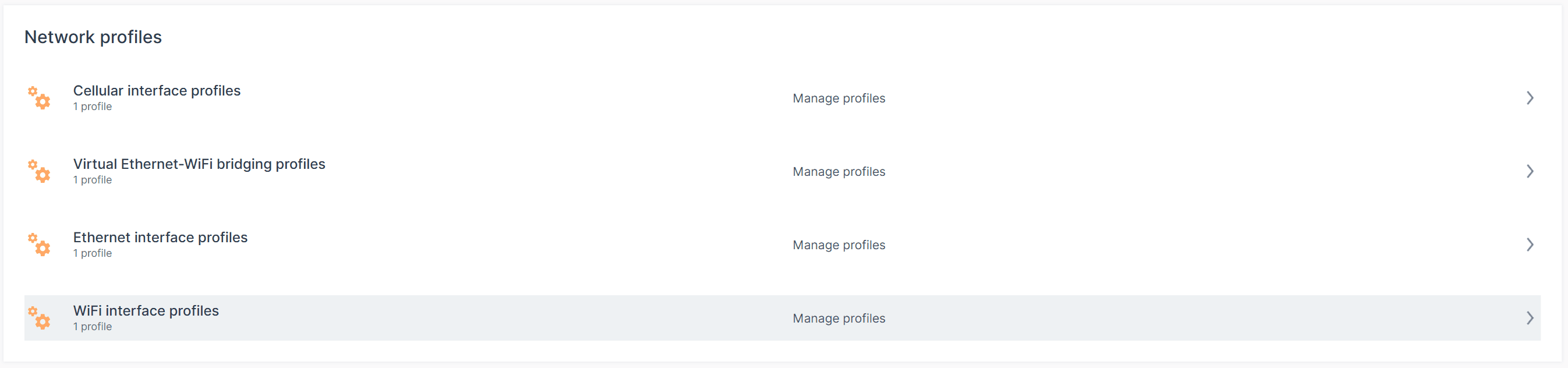Screen dimensions: 1568x368
Task: Click the "1 profile" count under WiFi interface
Action: (x=93, y=327)
